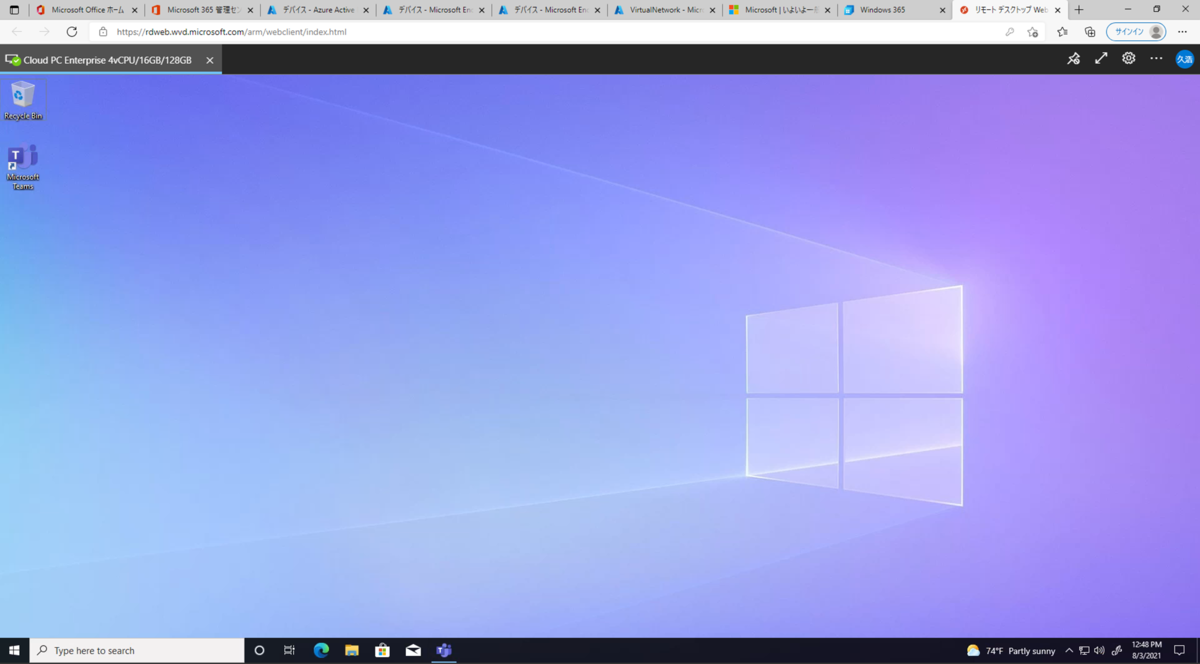Screen dimensions: 1200x664
Task: Click the taskbar clock showing 12:48 PM
Action: [1147, 651]
